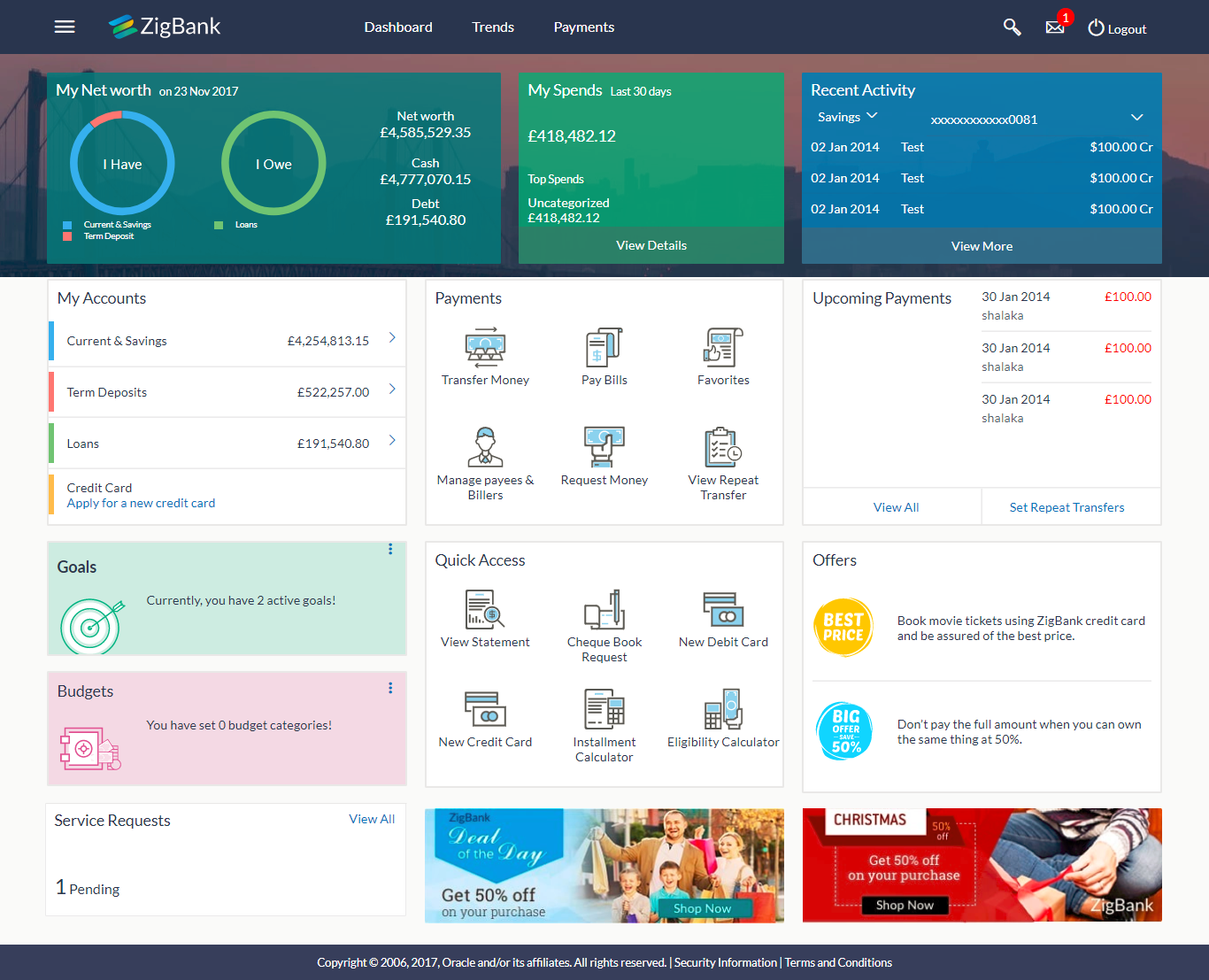Click the Loans green legend swatch
The height and width of the screenshot is (980, 1209).
click(219, 225)
